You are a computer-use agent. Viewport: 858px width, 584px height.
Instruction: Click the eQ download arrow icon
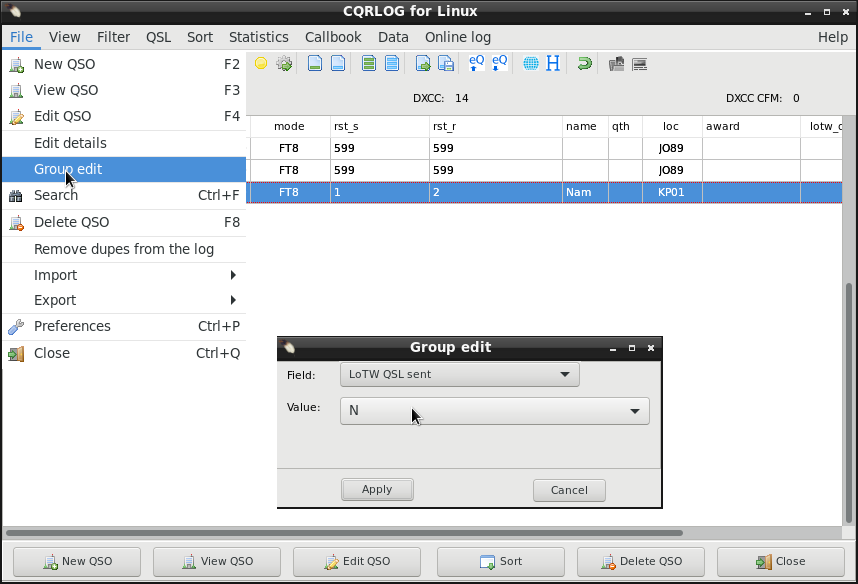tap(500, 63)
